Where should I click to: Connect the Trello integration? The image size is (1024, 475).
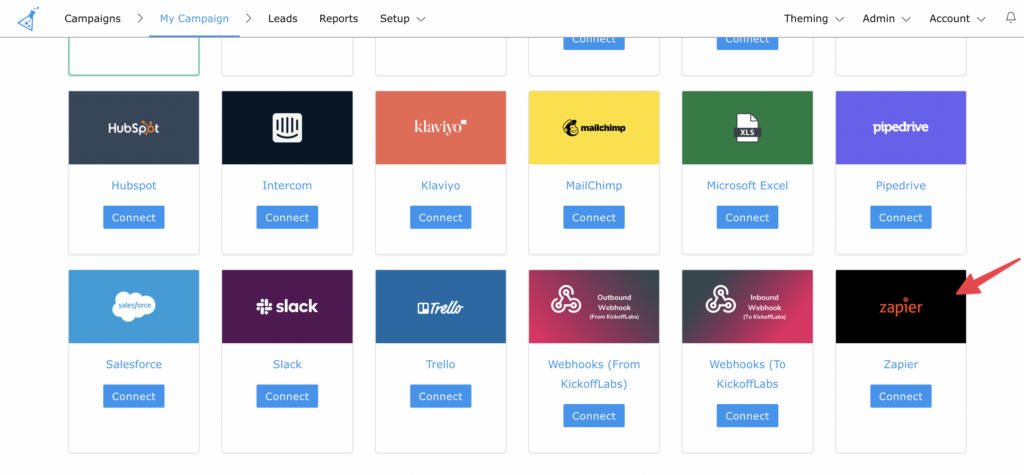(x=441, y=397)
